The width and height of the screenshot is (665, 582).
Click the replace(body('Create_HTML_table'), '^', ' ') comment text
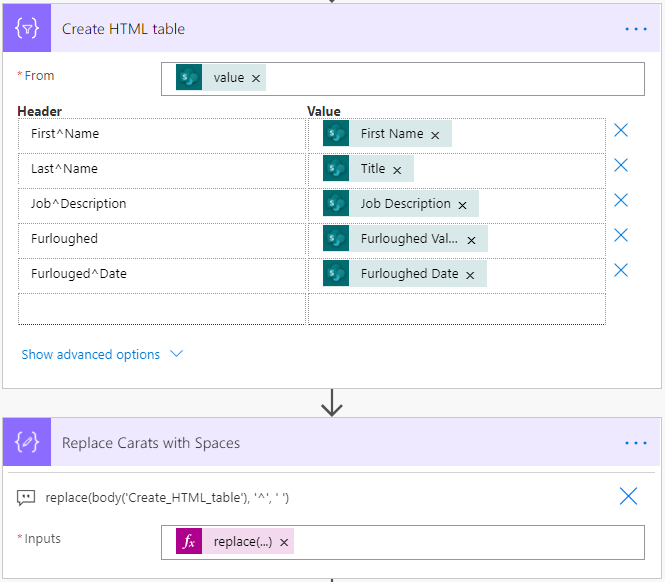[x=167, y=498]
